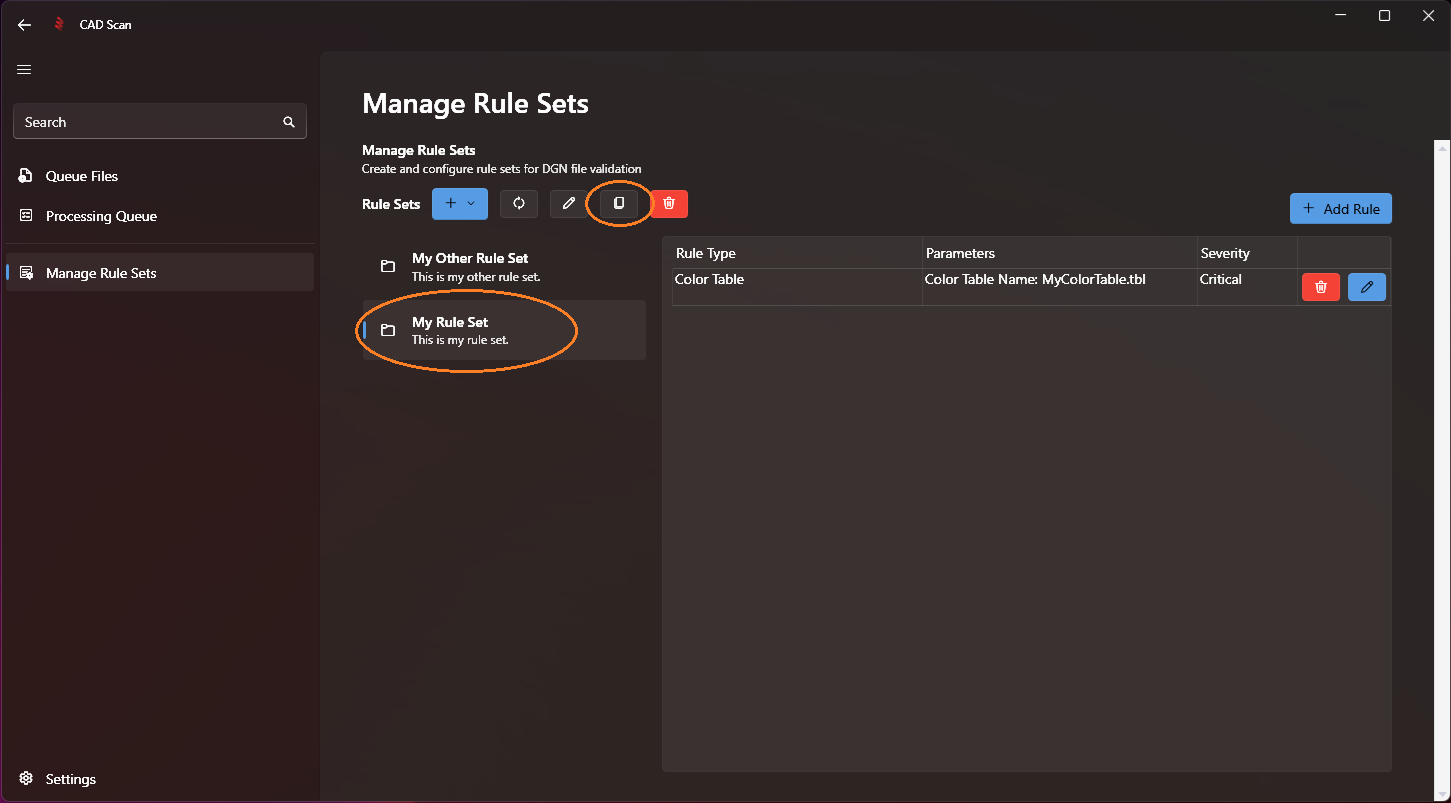Viewport: 1451px width, 803px height.
Task: Go back using the back arrow
Action: 24,25
